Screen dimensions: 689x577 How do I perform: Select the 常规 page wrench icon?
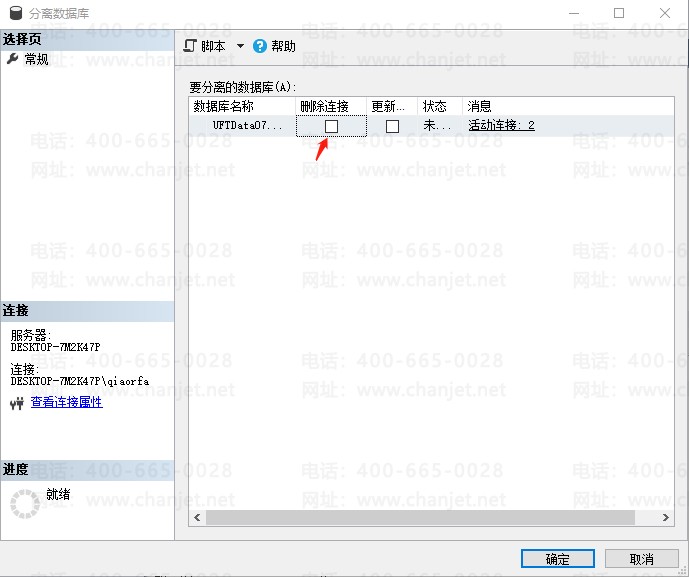tap(13, 59)
